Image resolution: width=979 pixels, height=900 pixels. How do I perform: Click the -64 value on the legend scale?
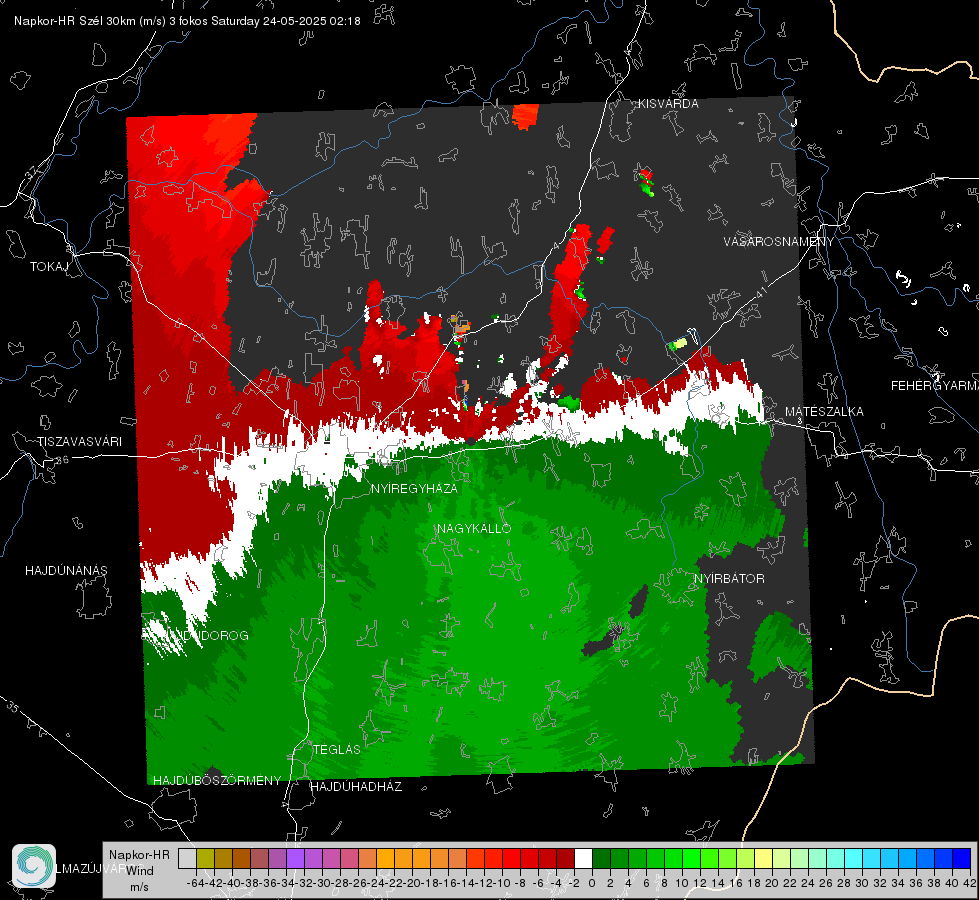[x=195, y=883]
